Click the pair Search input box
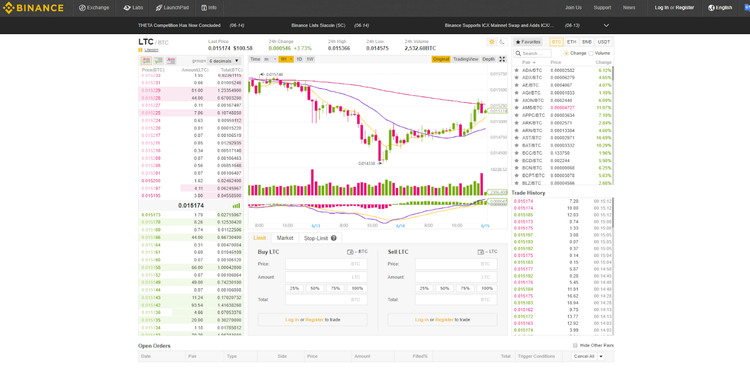Screen dimensions: 750x371 click(533, 54)
